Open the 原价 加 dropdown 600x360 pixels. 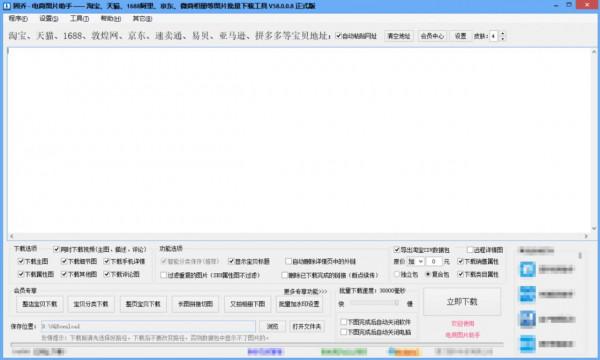tap(415, 262)
